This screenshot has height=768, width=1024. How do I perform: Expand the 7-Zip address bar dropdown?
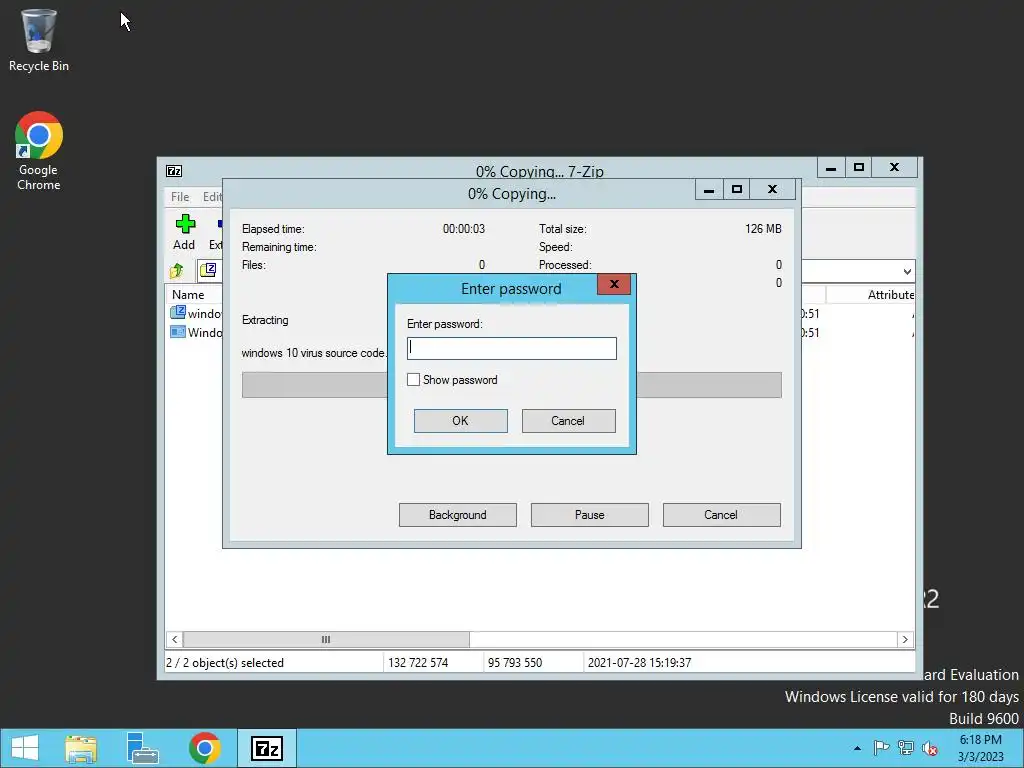pyautogui.click(x=907, y=272)
